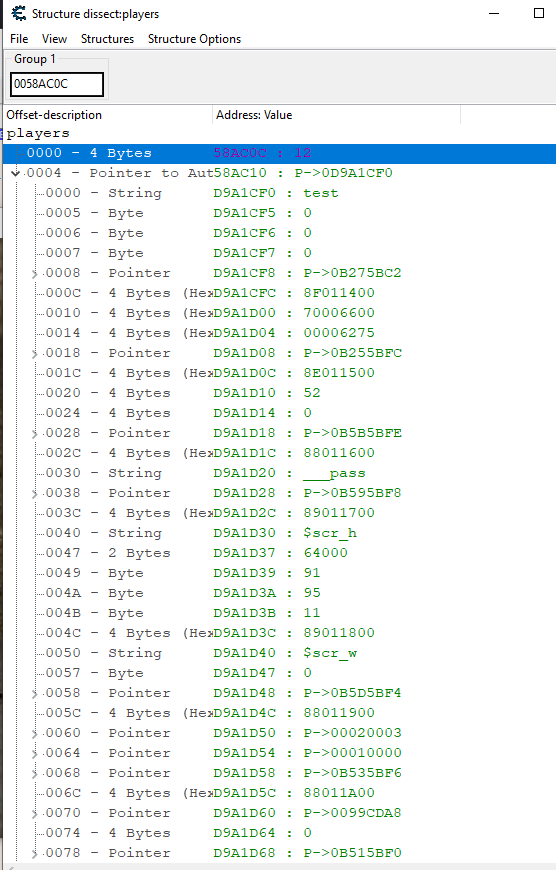Image resolution: width=556 pixels, height=870 pixels.
Task: Open the Structure Options menu
Action: pyautogui.click(x=194, y=39)
